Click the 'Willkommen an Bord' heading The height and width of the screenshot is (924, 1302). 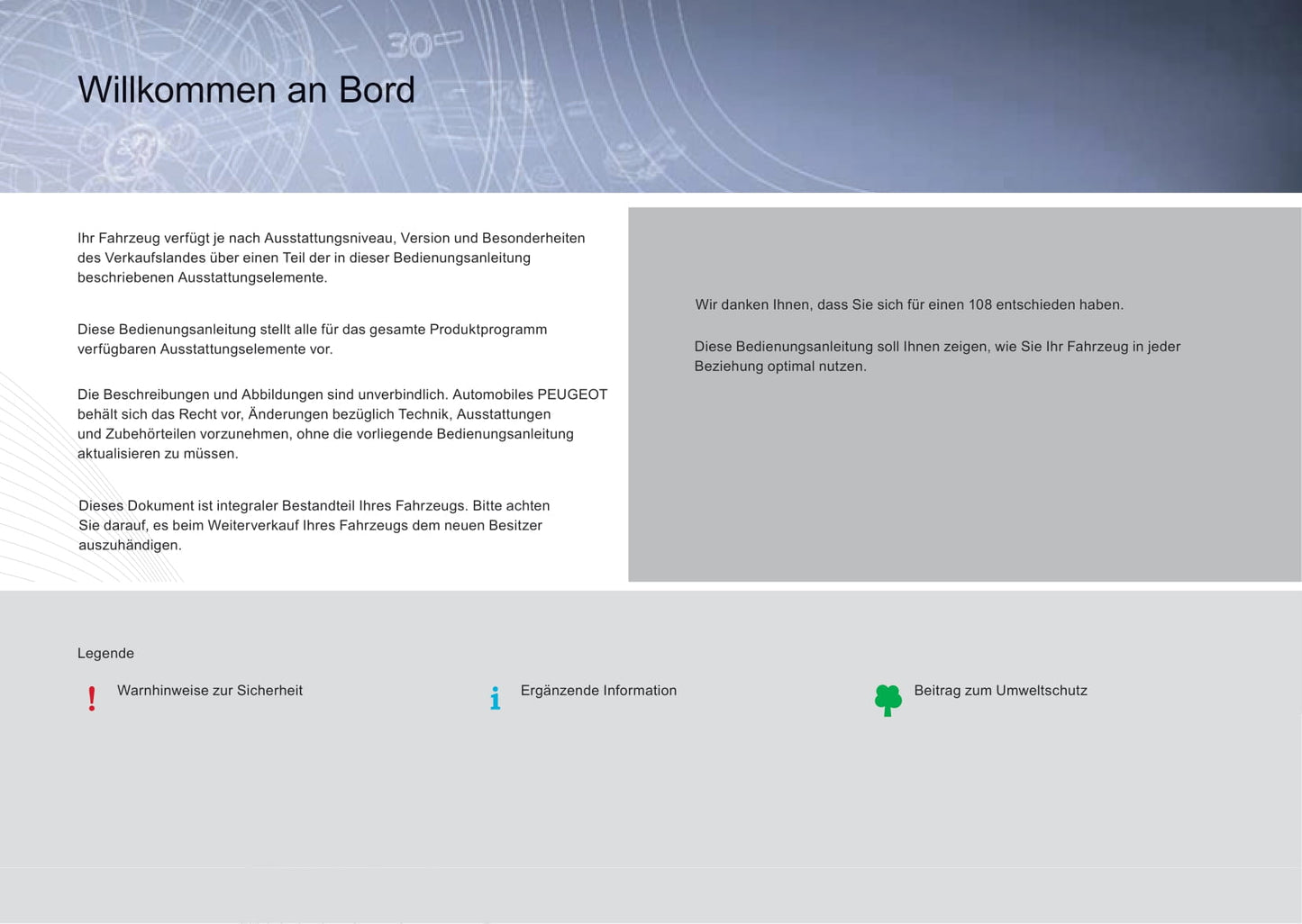(x=246, y=90)
